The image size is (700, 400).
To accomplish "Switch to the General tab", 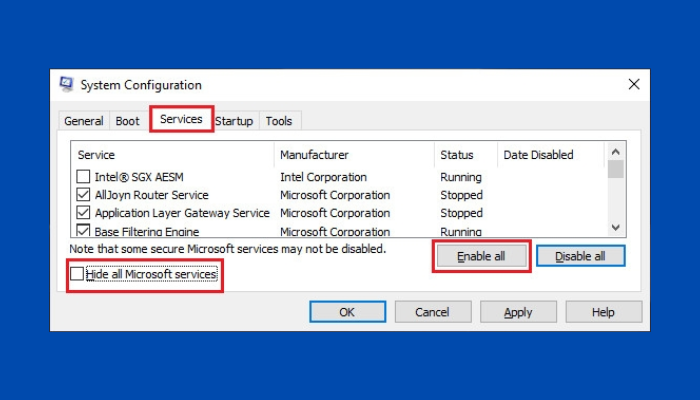I will click(84, 121).
